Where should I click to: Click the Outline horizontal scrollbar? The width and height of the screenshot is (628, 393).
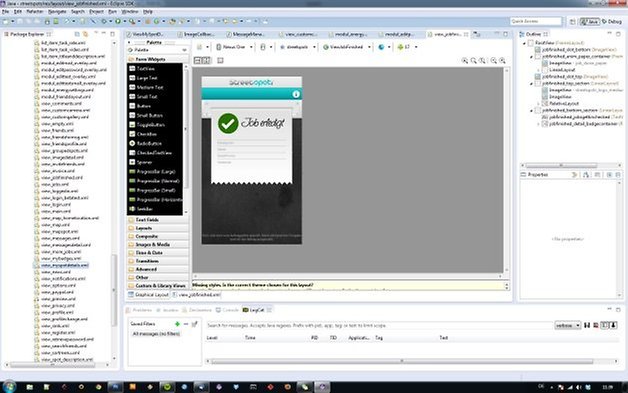[x=561, y=165]
